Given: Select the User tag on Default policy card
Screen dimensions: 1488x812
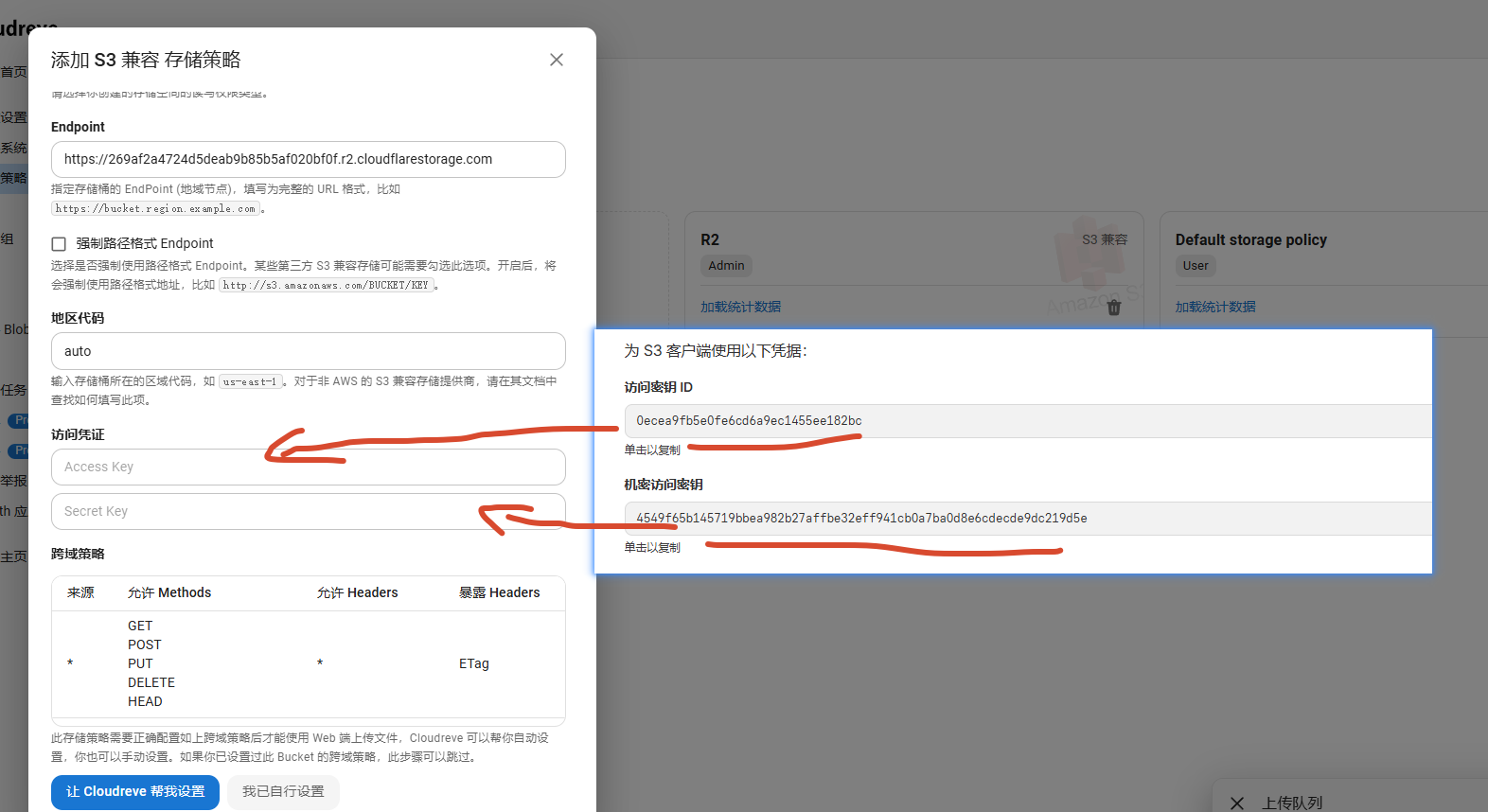Looking at the screenshot, I should click(1196, 266).
